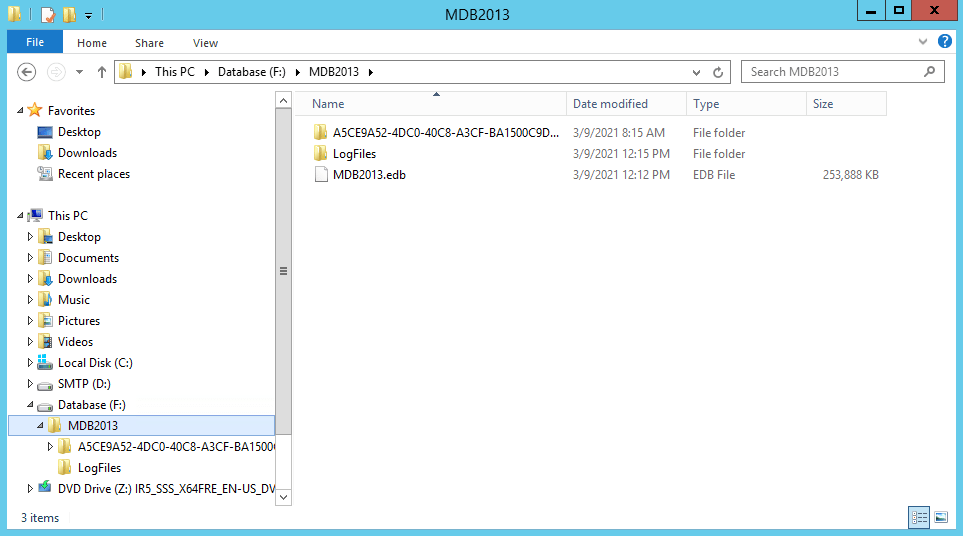The width and height of the screenshot is (963, 536).
Task: Click the Back navigation arrow
Action: [27, 72]
